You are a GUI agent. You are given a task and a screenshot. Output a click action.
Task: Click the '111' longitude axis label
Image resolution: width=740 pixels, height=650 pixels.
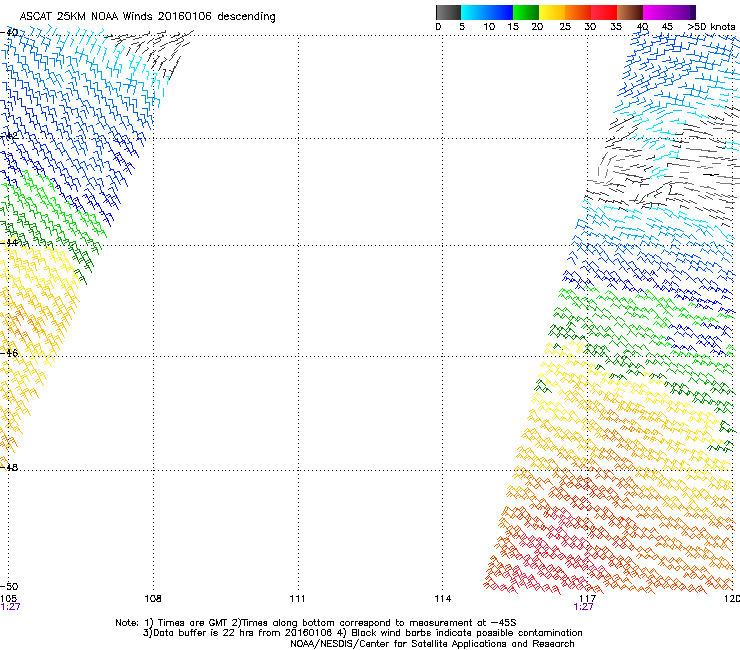(x=297, y=599)
